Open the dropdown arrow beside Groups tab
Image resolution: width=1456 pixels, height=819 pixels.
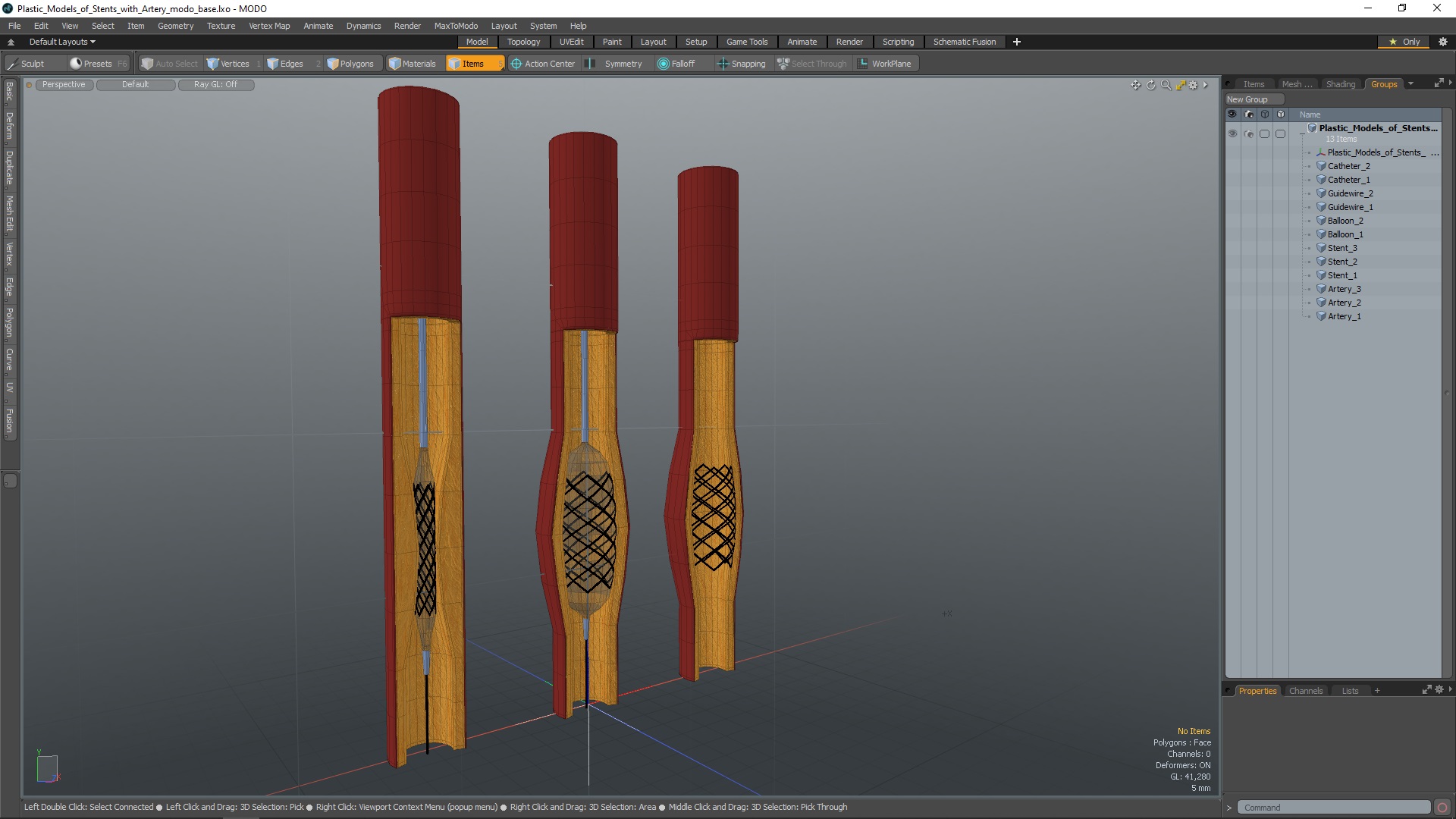point(1410,83)
